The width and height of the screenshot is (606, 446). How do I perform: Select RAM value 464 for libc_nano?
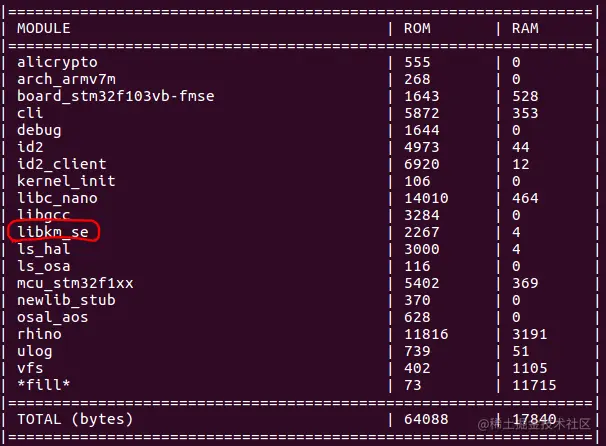pos(525,198)
